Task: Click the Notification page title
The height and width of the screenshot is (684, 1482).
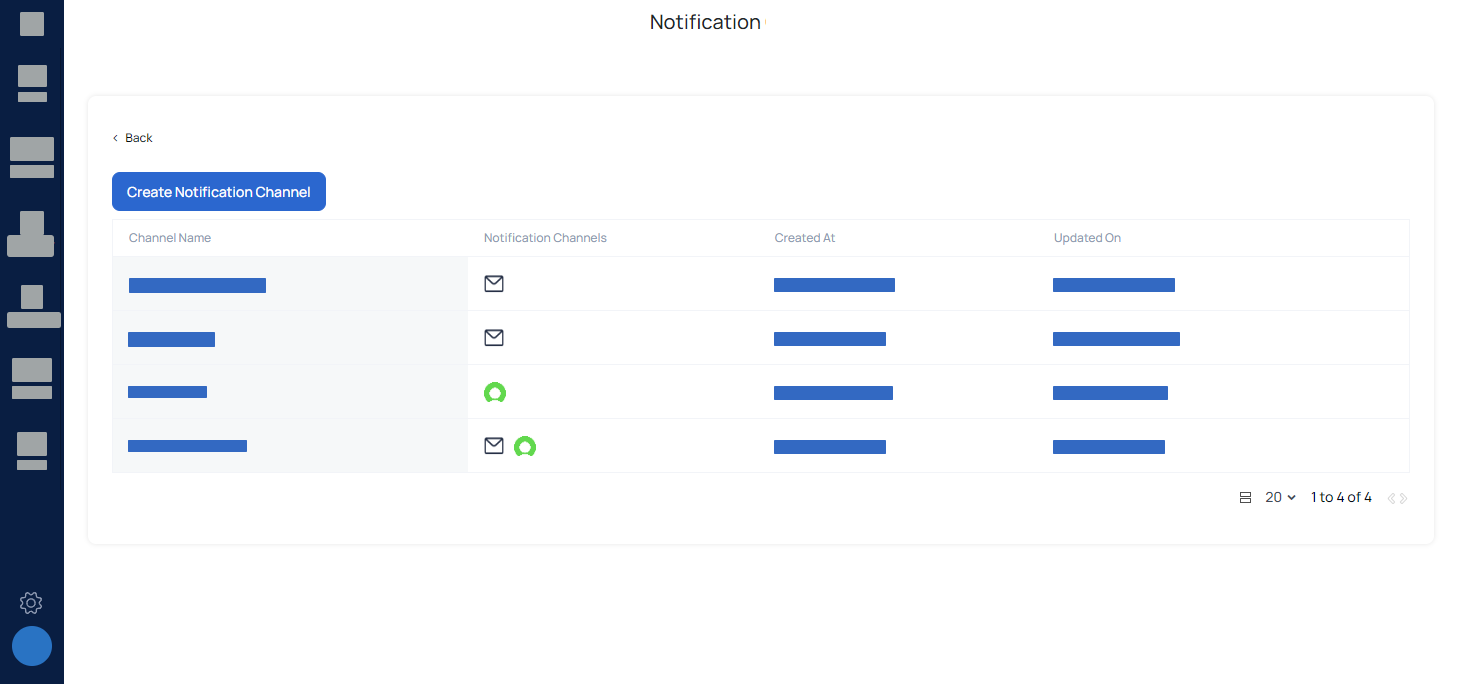Action: click(705, 22)
